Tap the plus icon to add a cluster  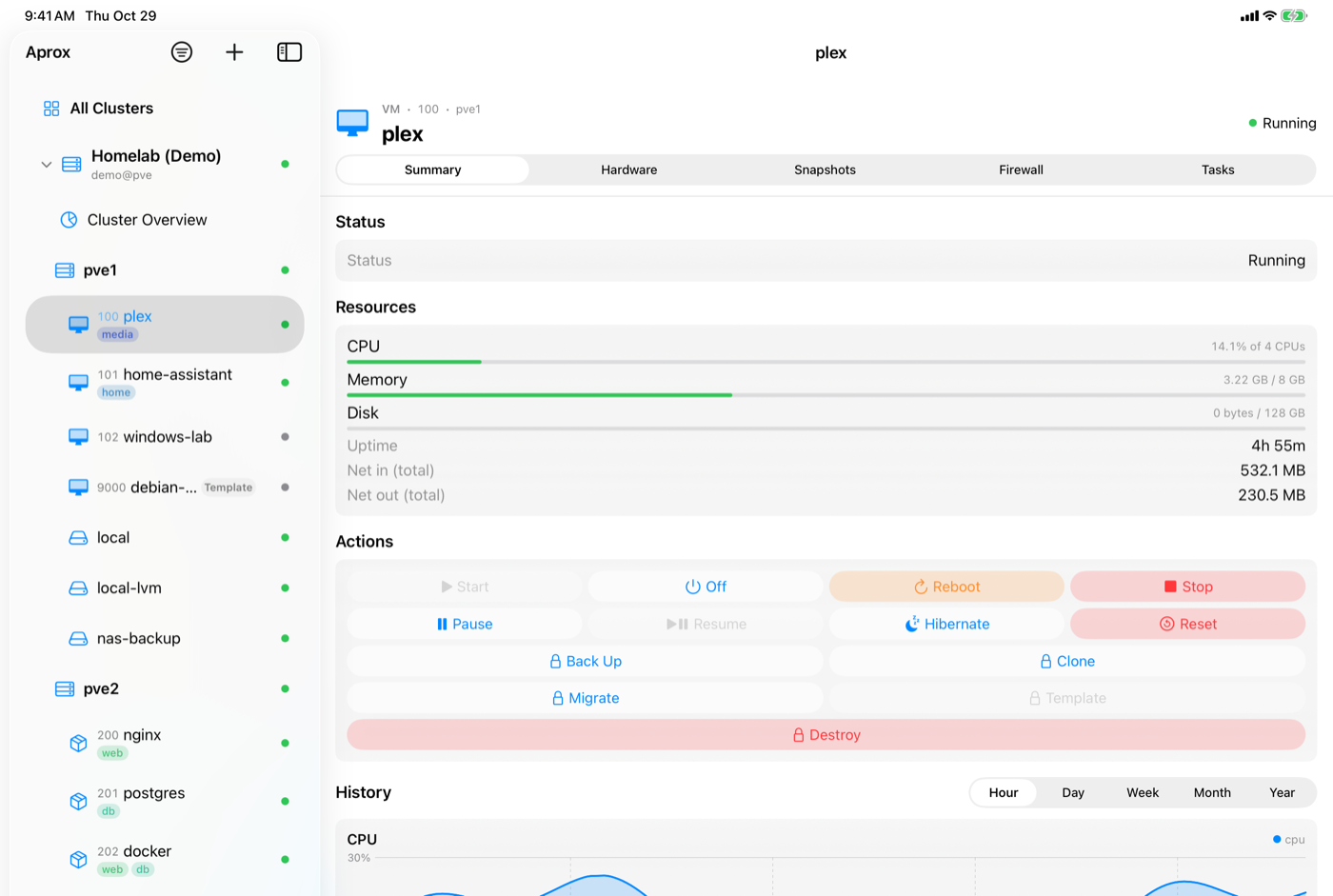pyautogui.click(x=234, y=52)
